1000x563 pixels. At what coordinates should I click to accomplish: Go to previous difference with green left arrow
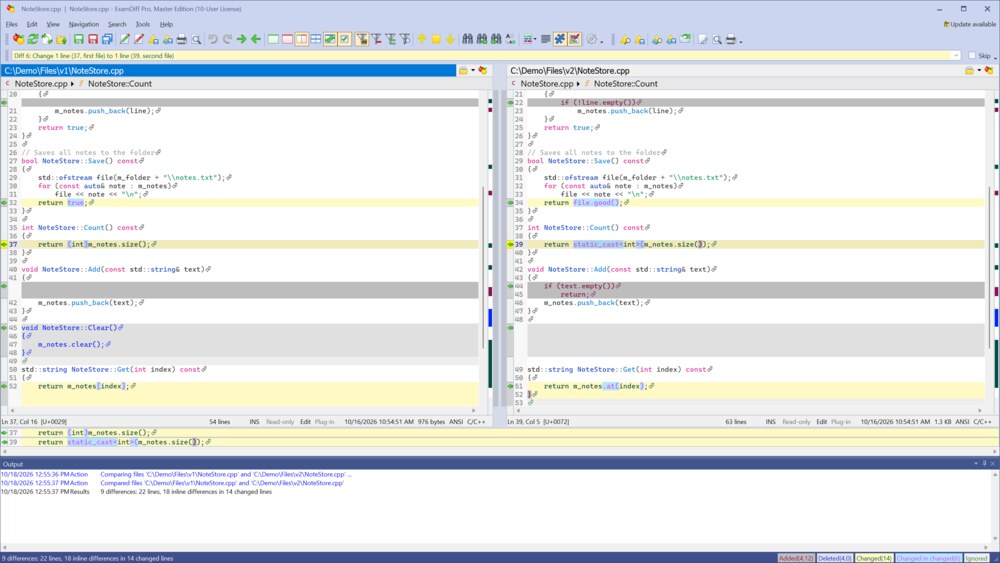point(256,40)
